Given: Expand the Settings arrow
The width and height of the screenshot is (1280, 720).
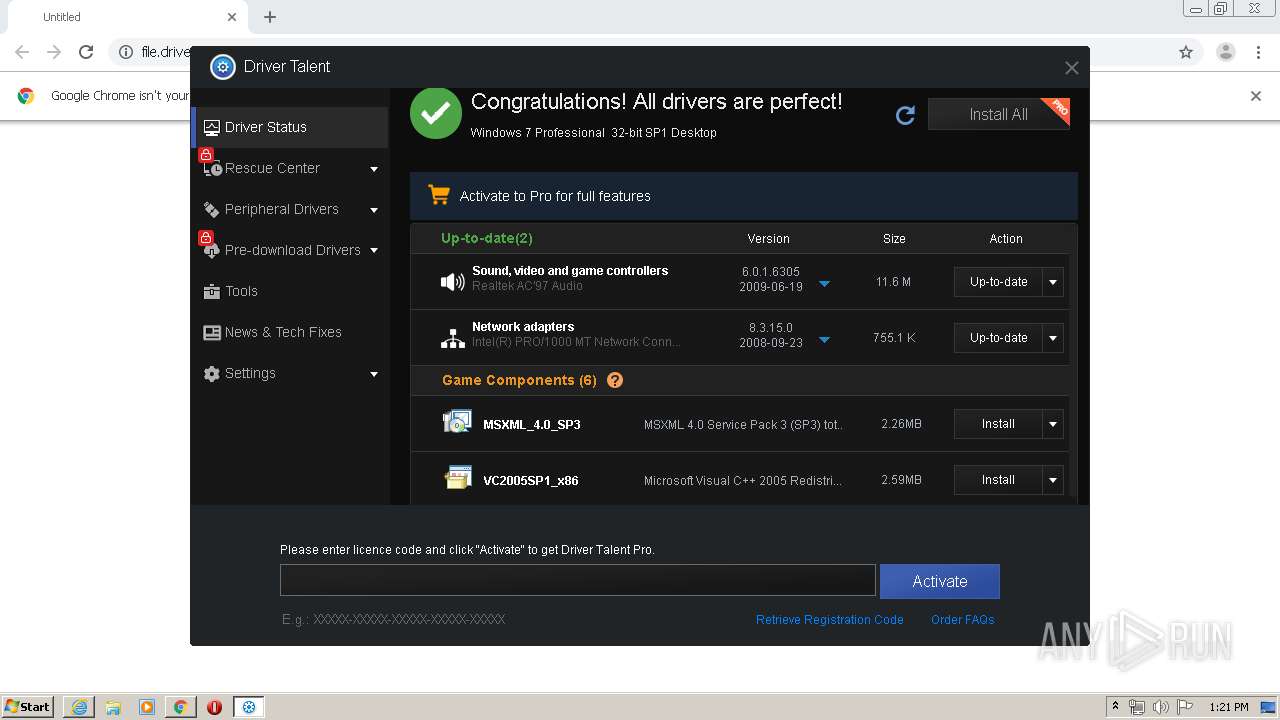Looking at the screenshot, I should (374, 374).
